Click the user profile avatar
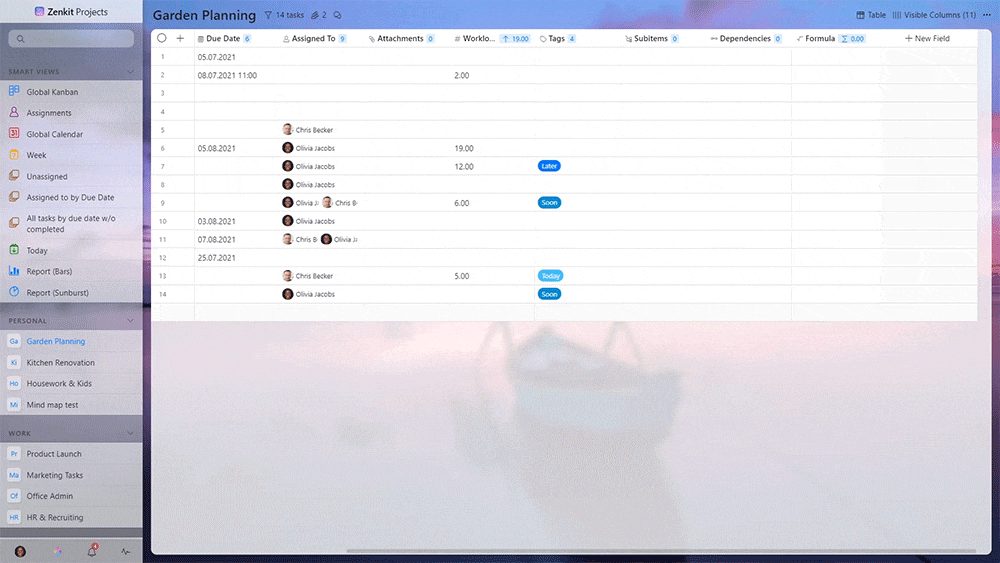 [20, 551]
